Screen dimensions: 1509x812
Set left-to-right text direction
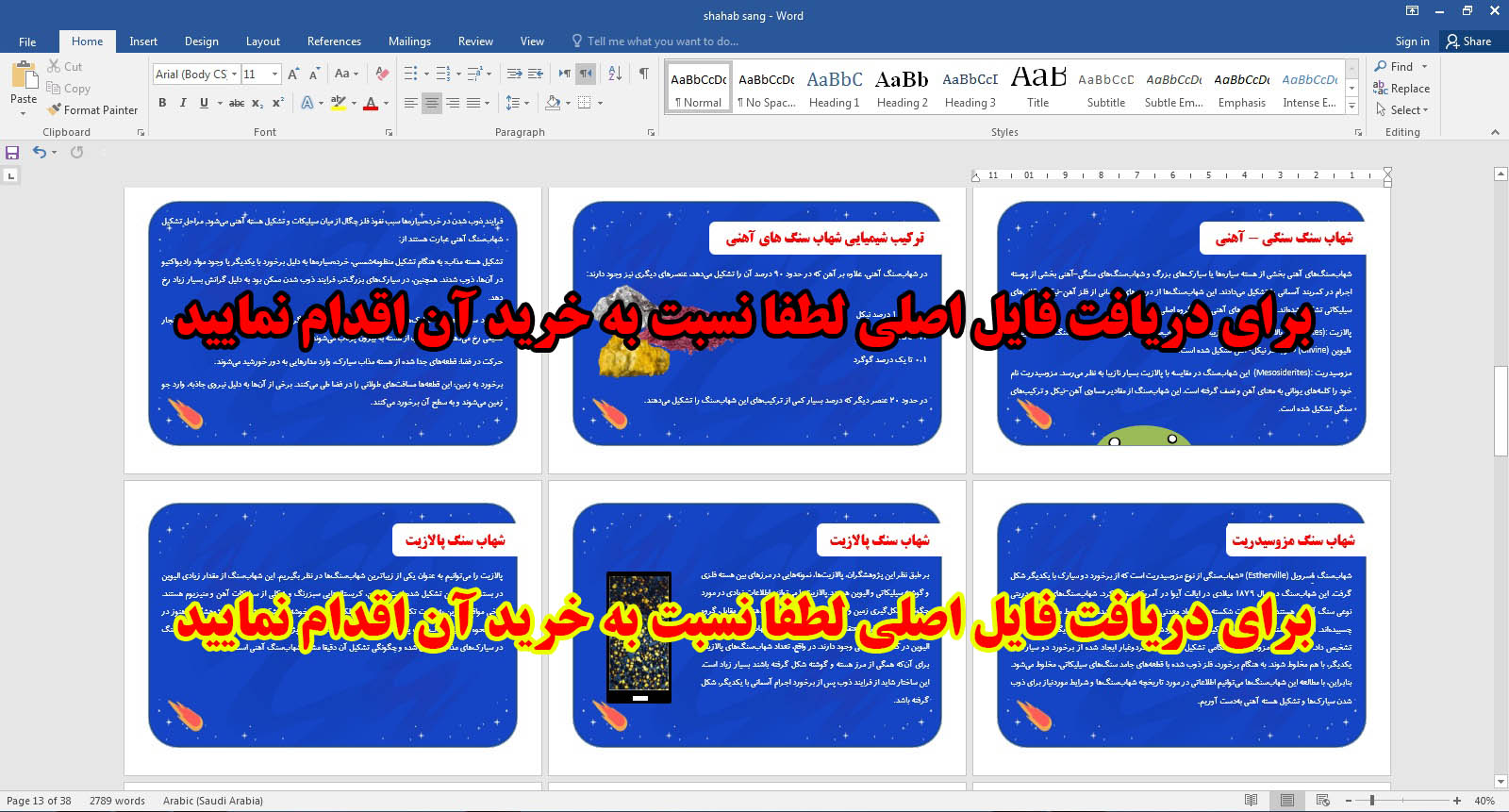(564, 74)
